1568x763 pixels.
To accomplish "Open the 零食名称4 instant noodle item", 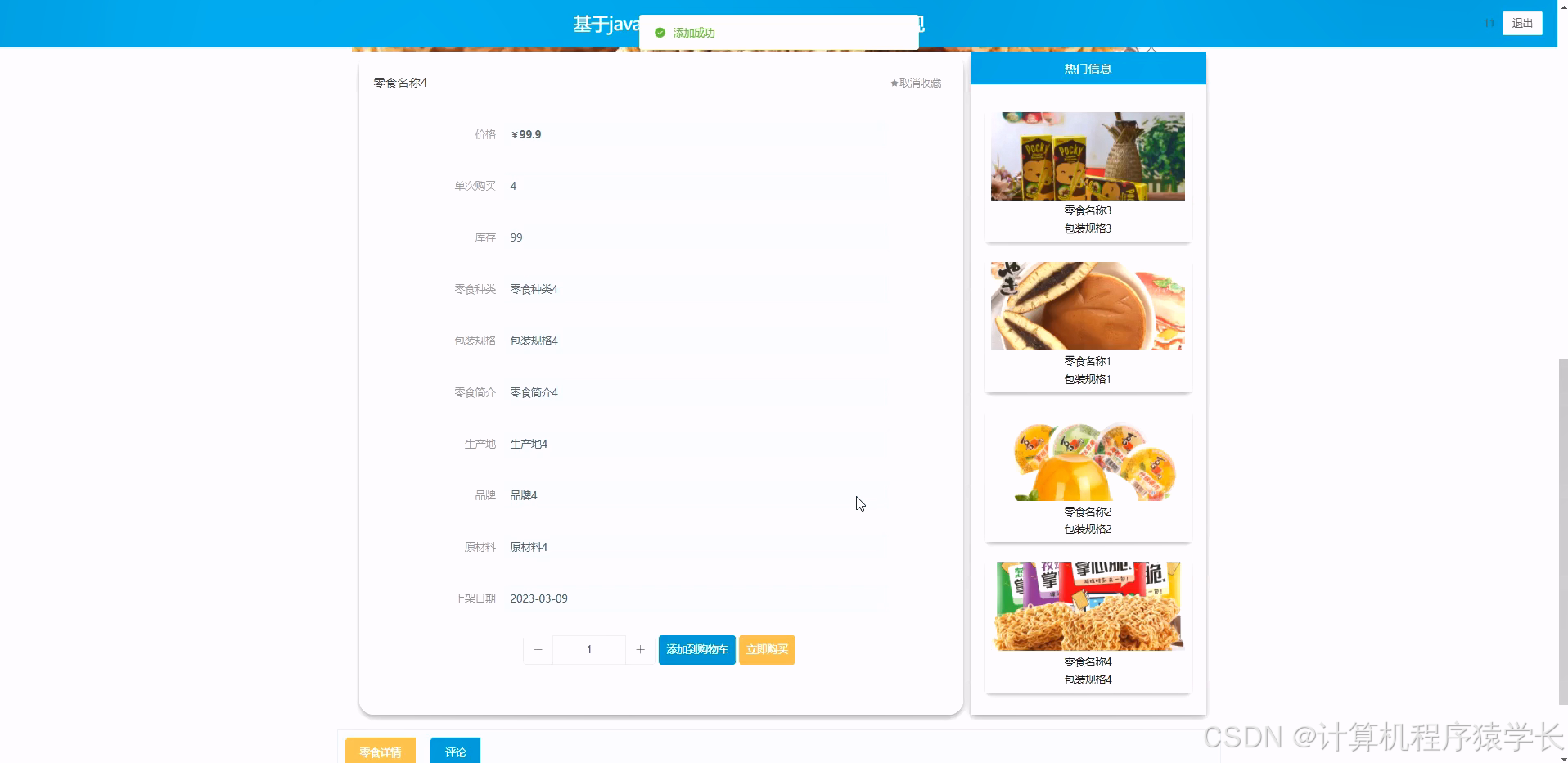I will pos(1087,606).
